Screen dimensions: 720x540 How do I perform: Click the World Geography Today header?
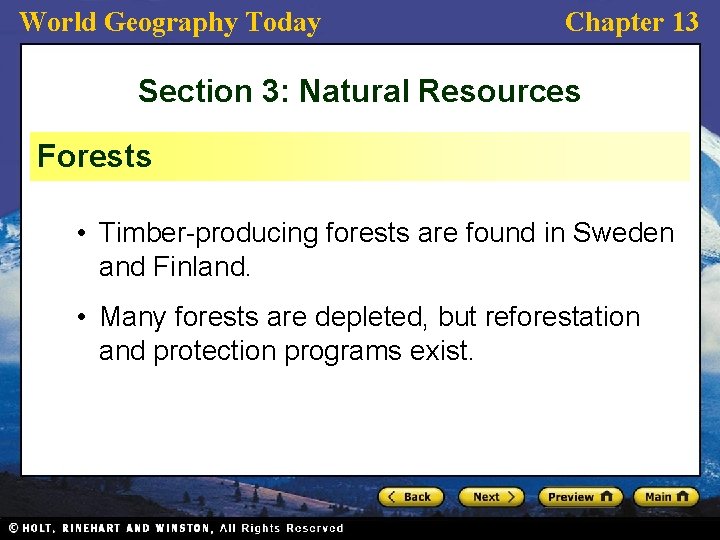coord(170,22)
